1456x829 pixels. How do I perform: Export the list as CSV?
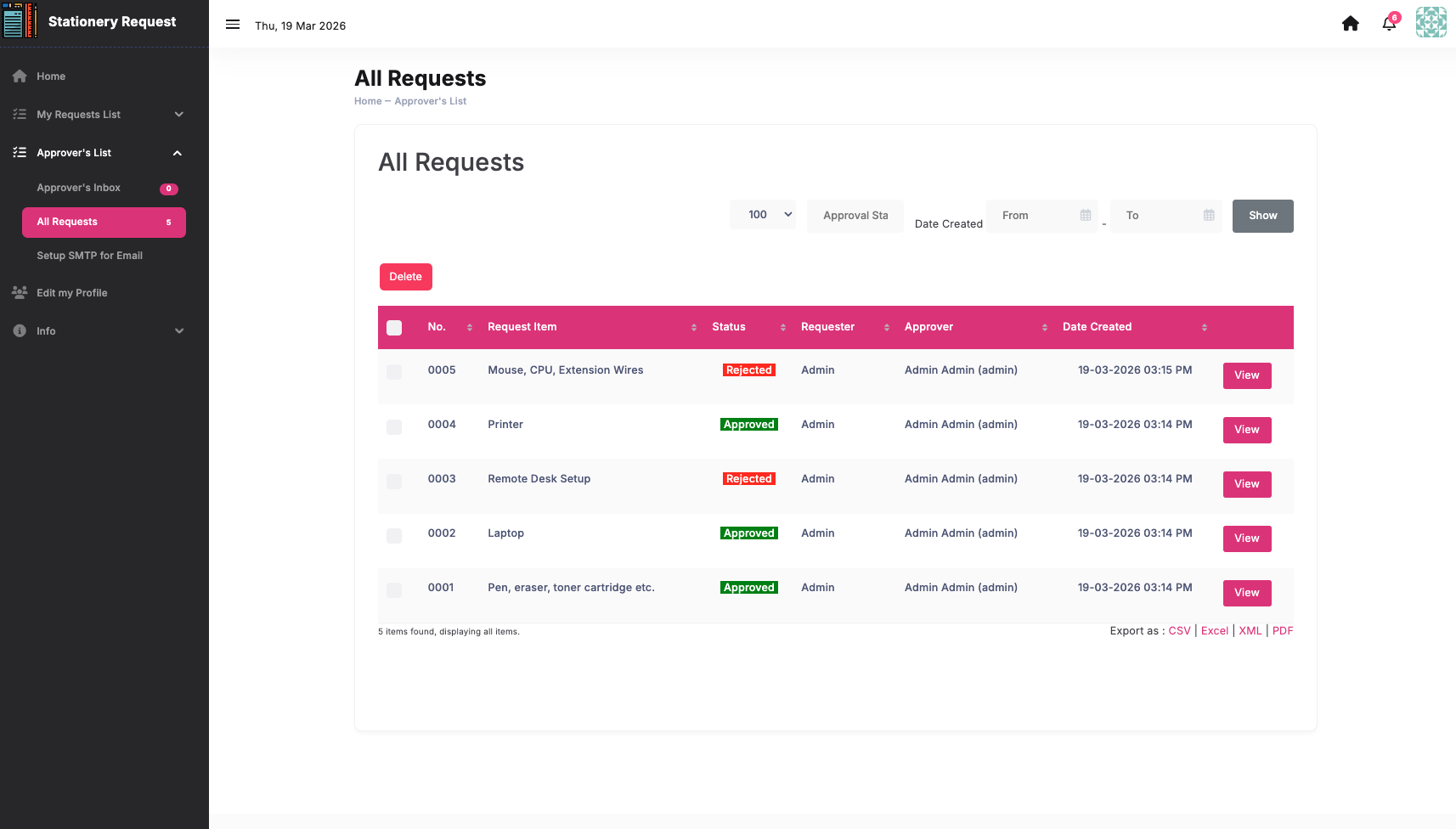point(1179,630)
